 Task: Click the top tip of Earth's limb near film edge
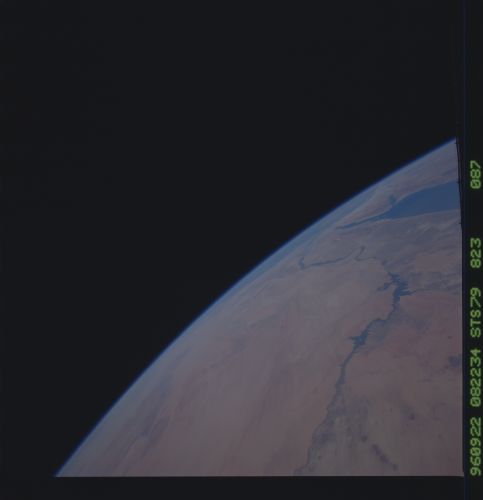(x=454, y=139)
